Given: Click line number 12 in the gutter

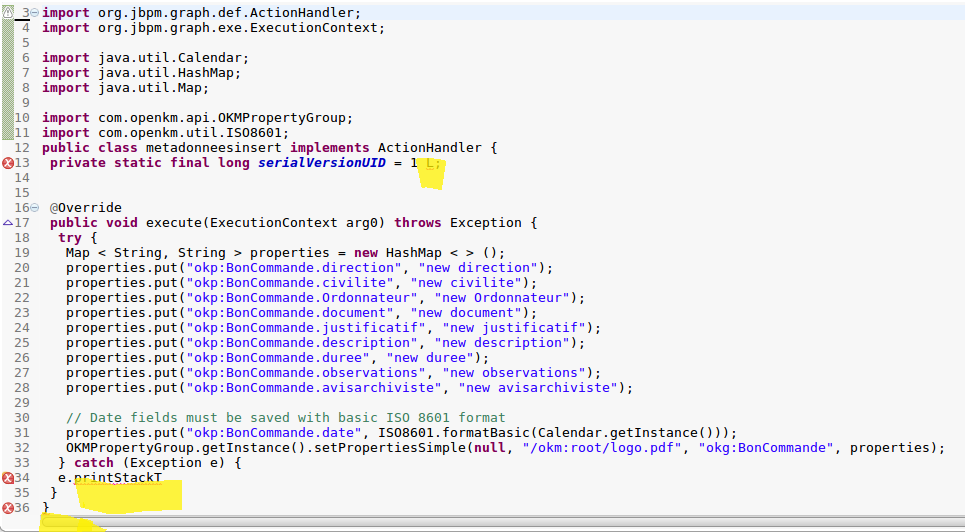Looking at the screenshot, I should [22, 148].
